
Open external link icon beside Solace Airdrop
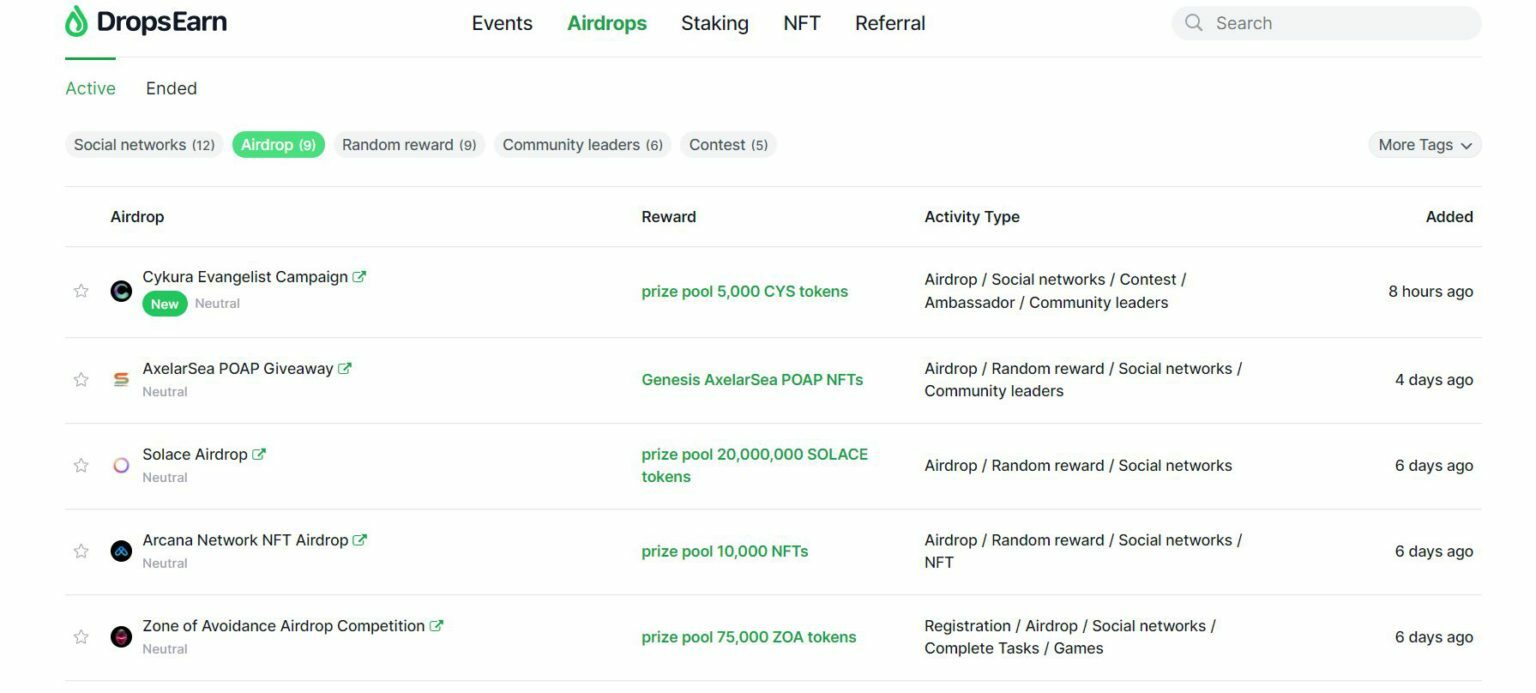pos(259,454)
